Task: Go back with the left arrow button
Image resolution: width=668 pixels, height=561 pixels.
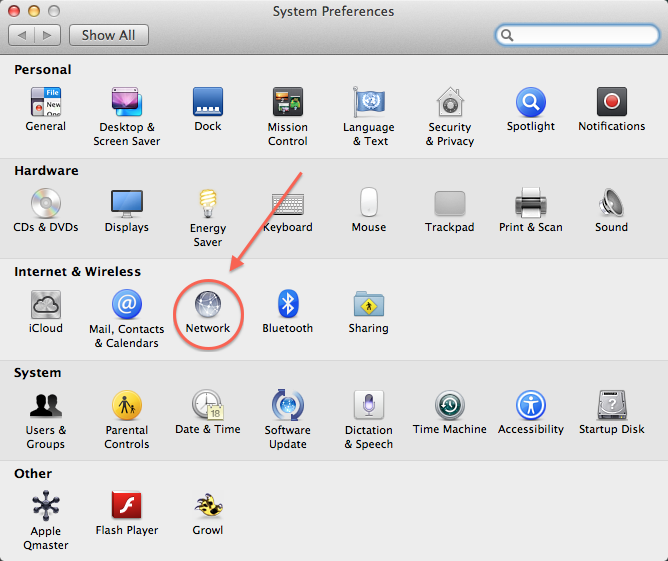Action: [21, 35]
